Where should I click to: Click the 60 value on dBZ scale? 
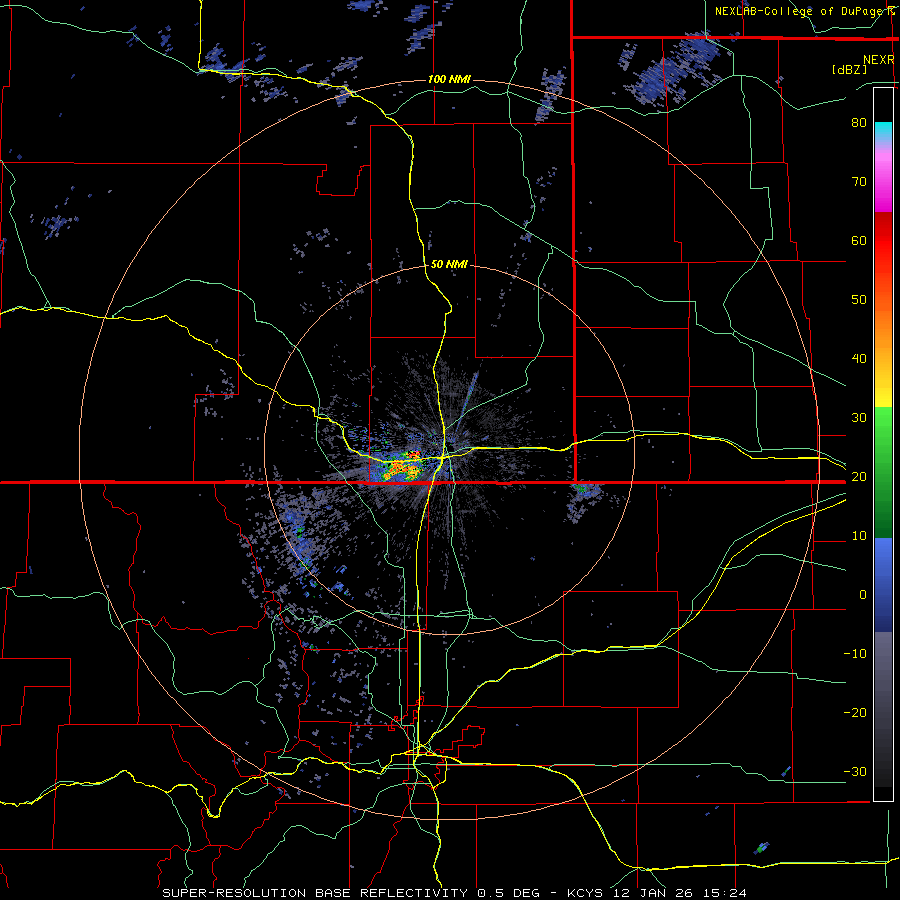(859, 240)
